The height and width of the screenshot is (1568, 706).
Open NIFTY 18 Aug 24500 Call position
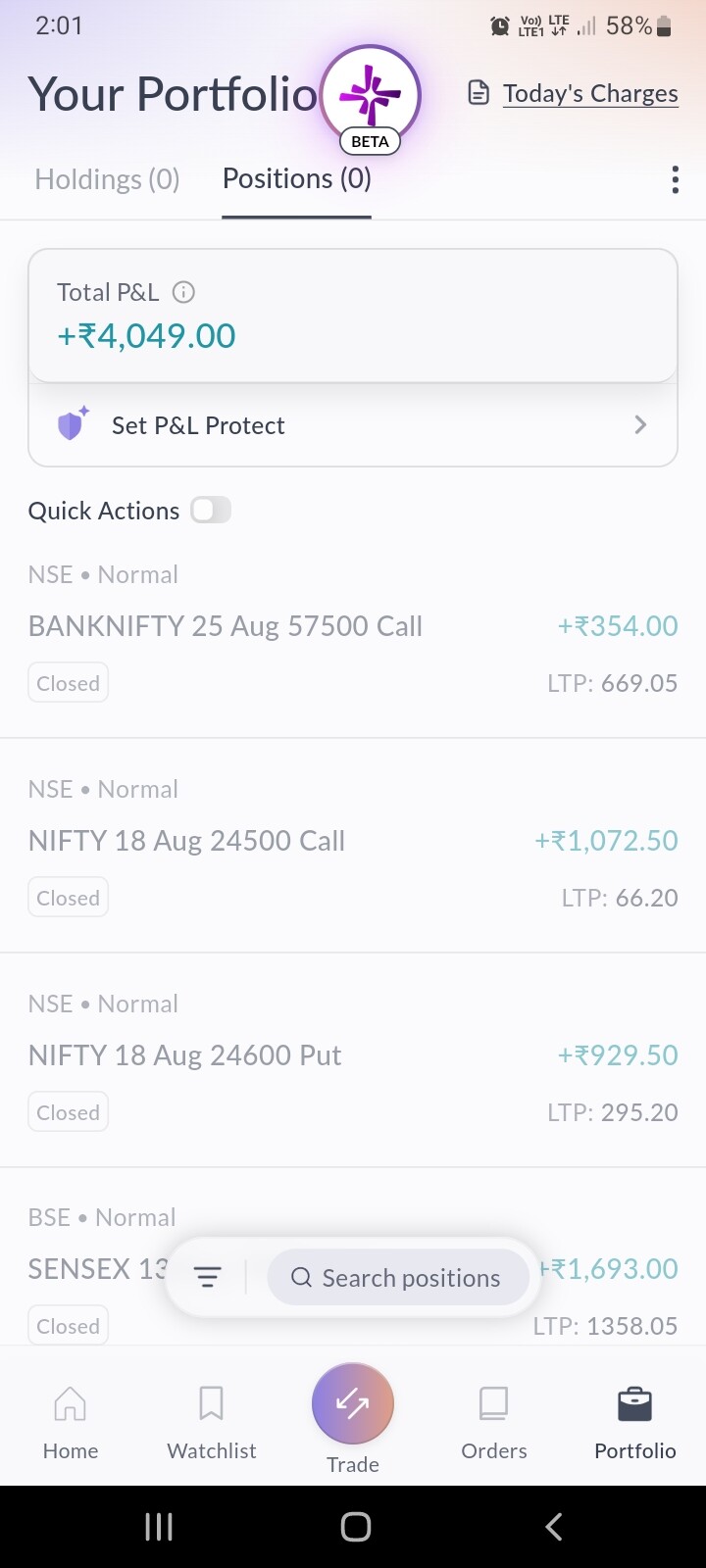click(353, 845)
